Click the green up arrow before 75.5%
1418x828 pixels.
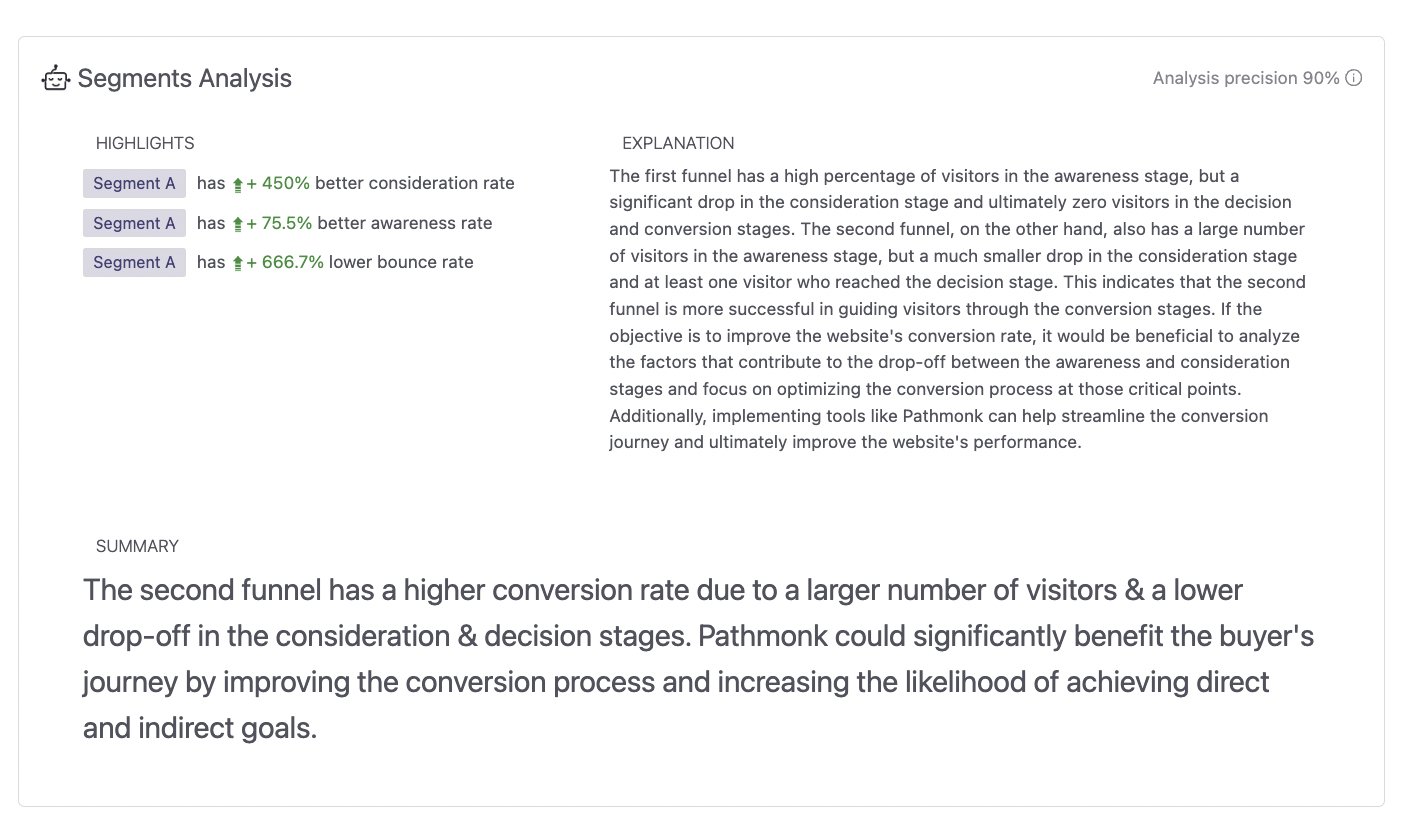(238, 224)
